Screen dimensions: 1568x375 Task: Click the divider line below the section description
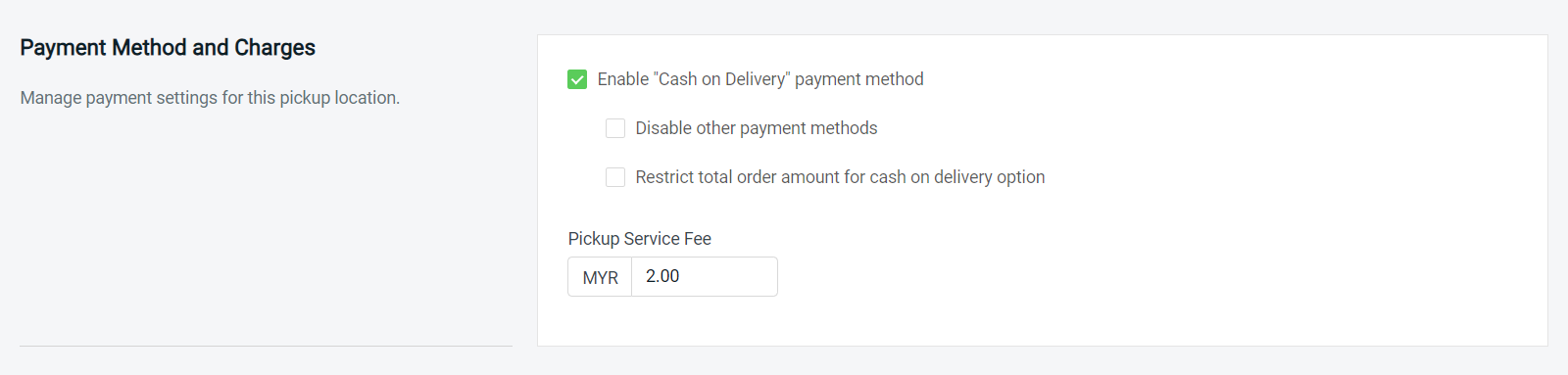point(266,346)
